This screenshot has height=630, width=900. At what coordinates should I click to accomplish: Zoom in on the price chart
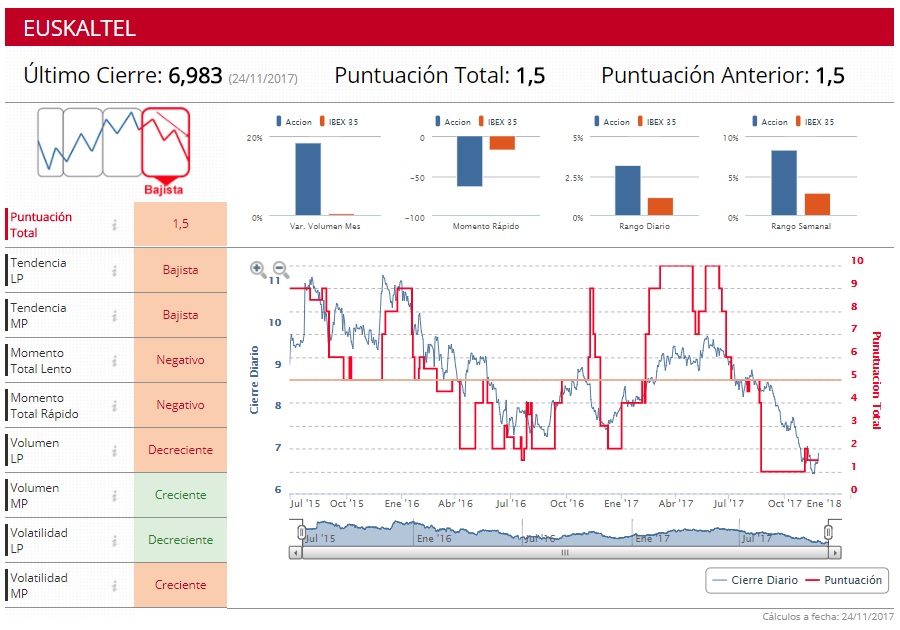258,268
